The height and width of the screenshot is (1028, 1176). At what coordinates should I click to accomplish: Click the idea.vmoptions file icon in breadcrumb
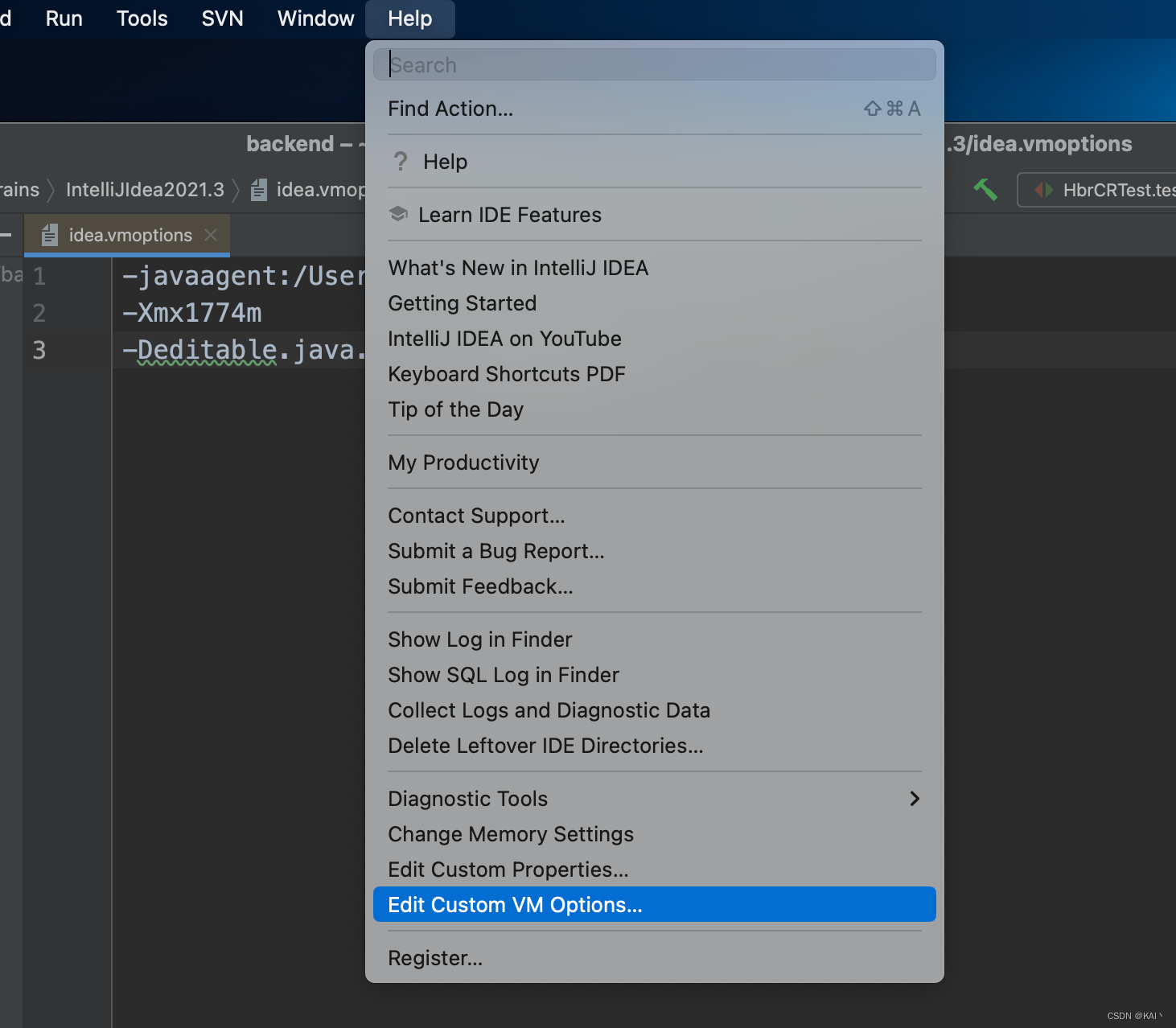pos(258,190)
